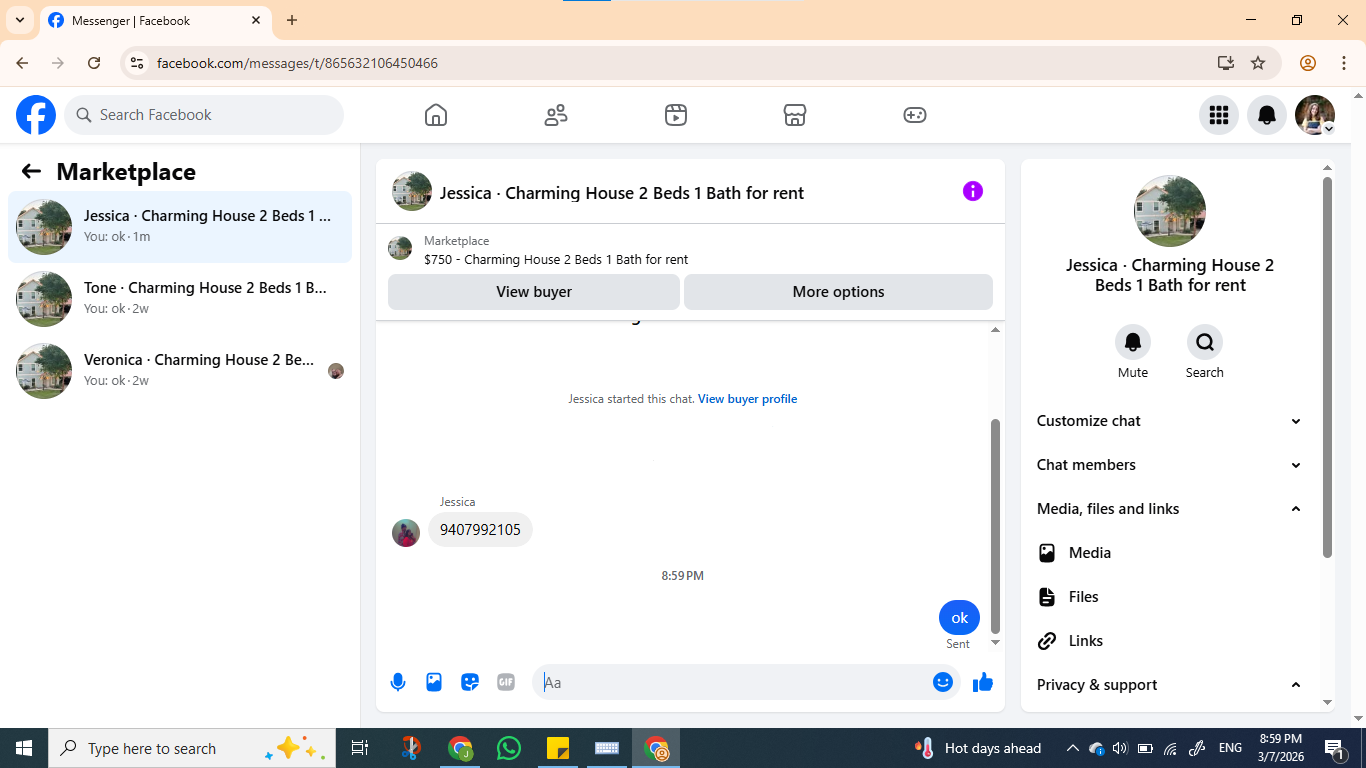Reload the page in browser

pos(94,63)
